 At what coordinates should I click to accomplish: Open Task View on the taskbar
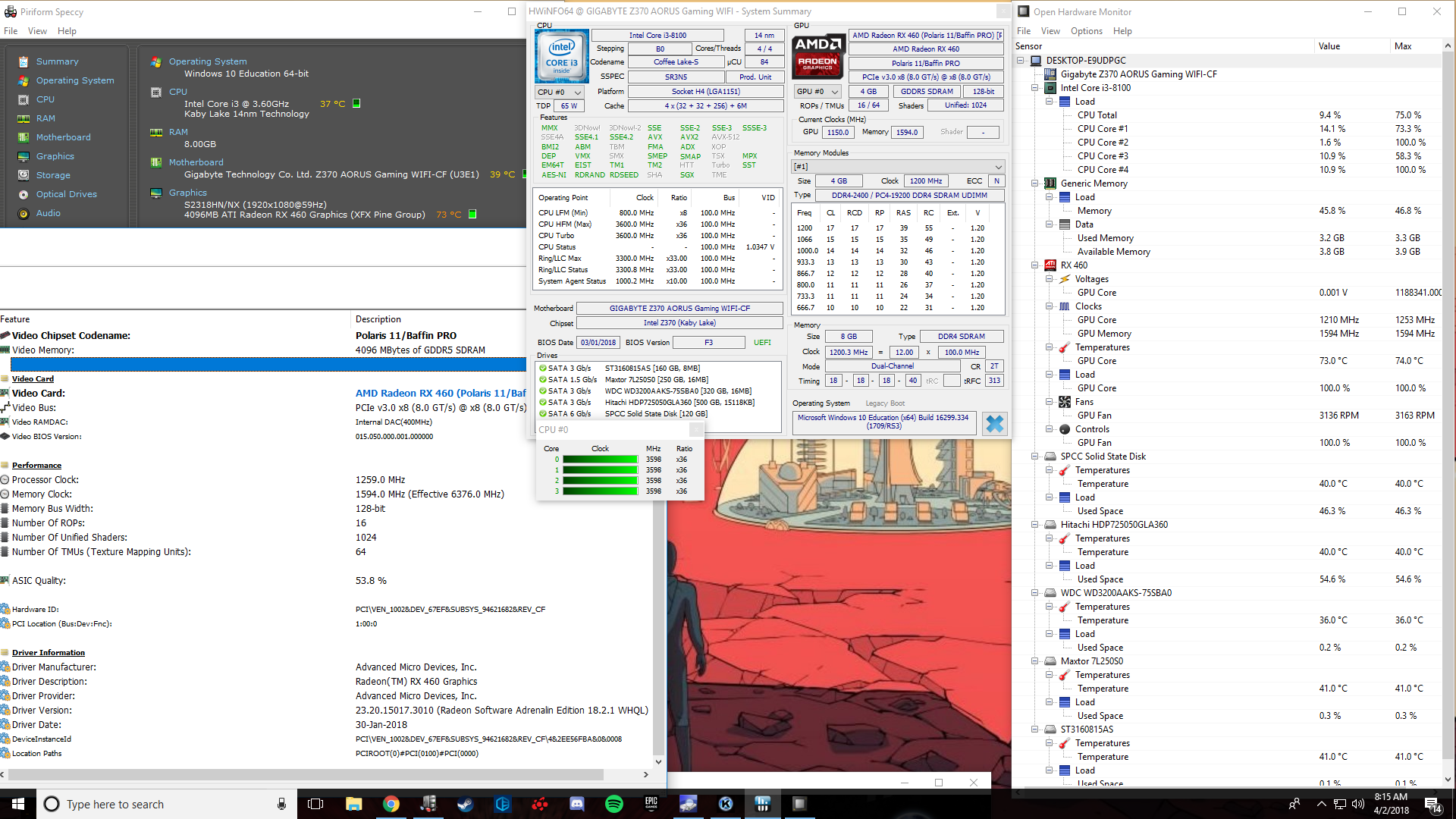tap(316, 804)
